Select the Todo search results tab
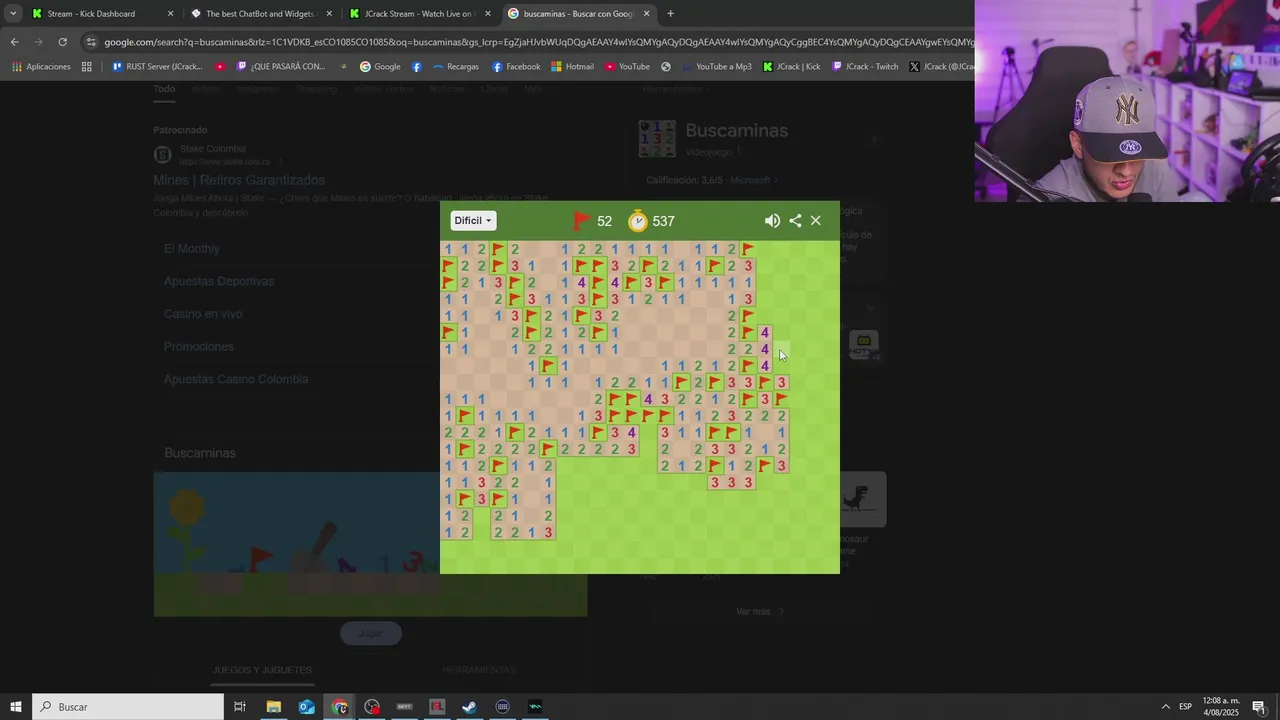Viewport: 1280px width, 720px height. (x=164, y=89)
